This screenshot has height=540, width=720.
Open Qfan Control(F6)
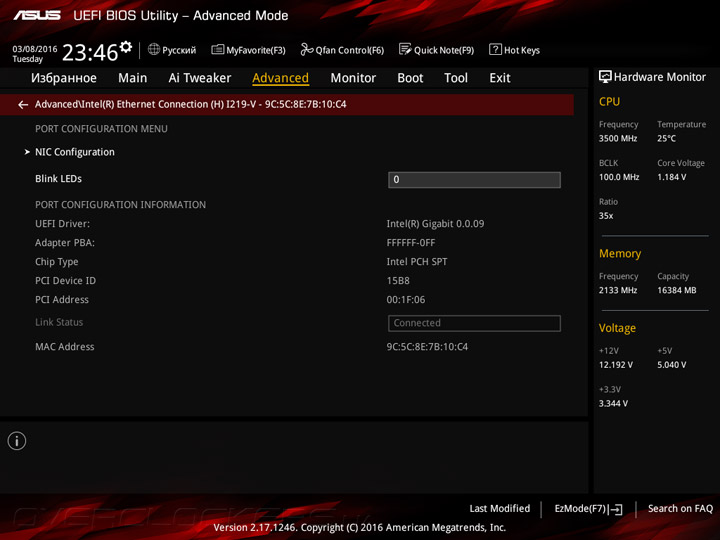[x=342, y=50]
